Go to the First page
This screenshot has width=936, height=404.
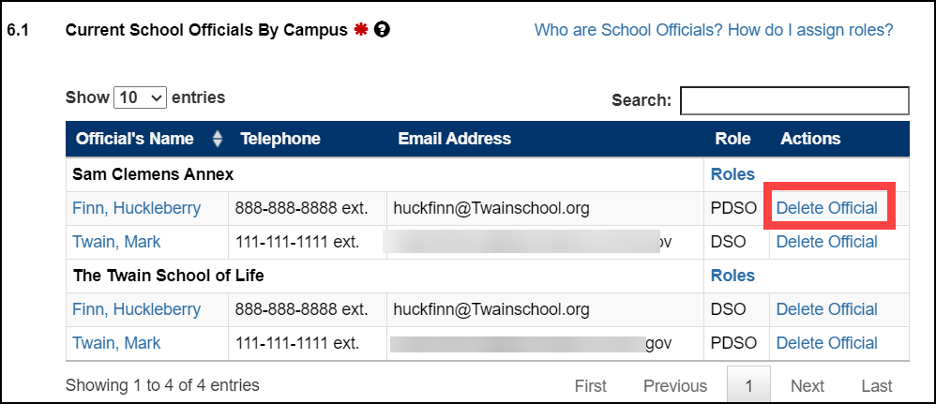point(591,386)
